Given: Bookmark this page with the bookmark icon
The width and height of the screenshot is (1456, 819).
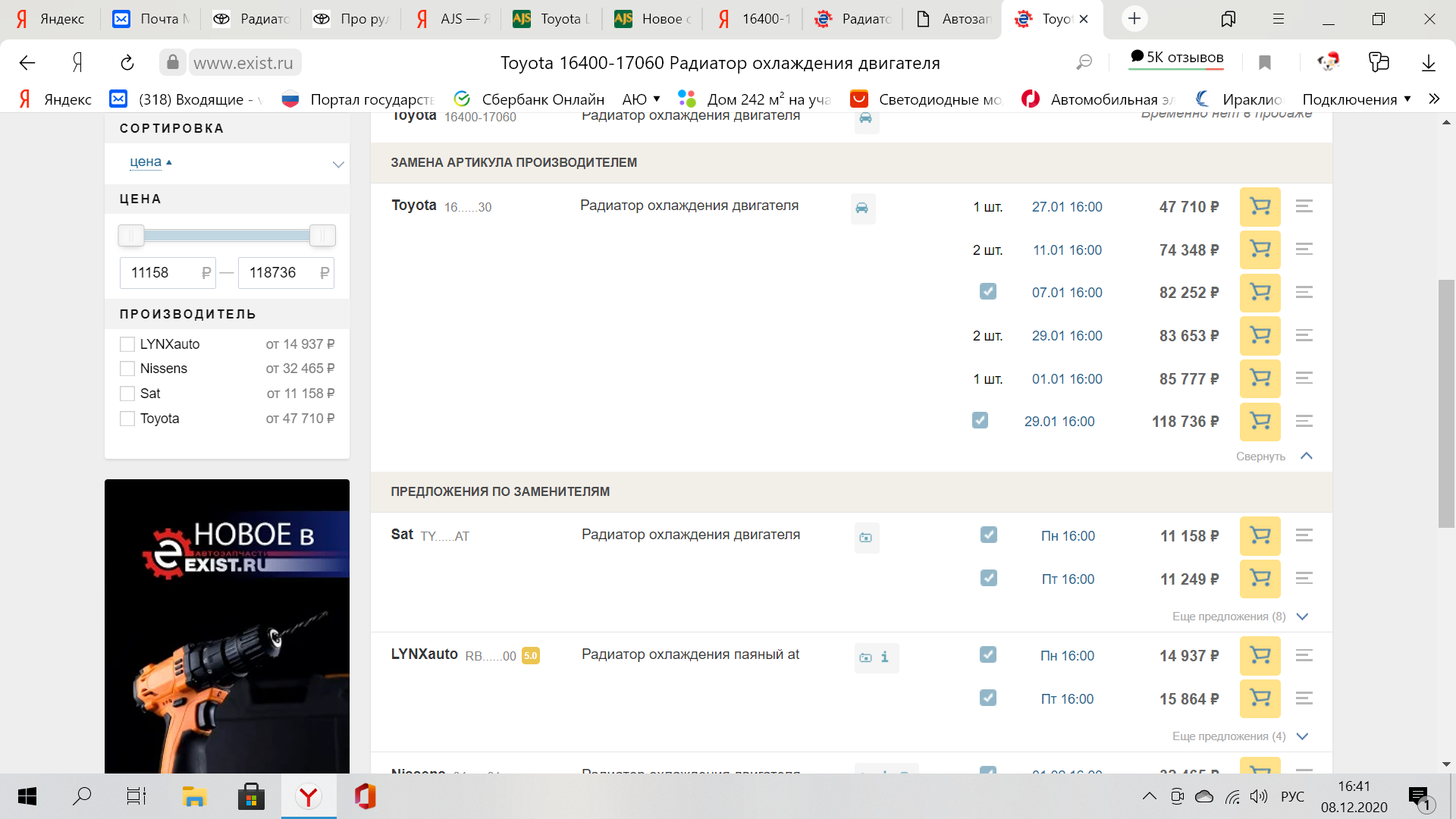Looking at the screenshot, I should pos(1264,63).
